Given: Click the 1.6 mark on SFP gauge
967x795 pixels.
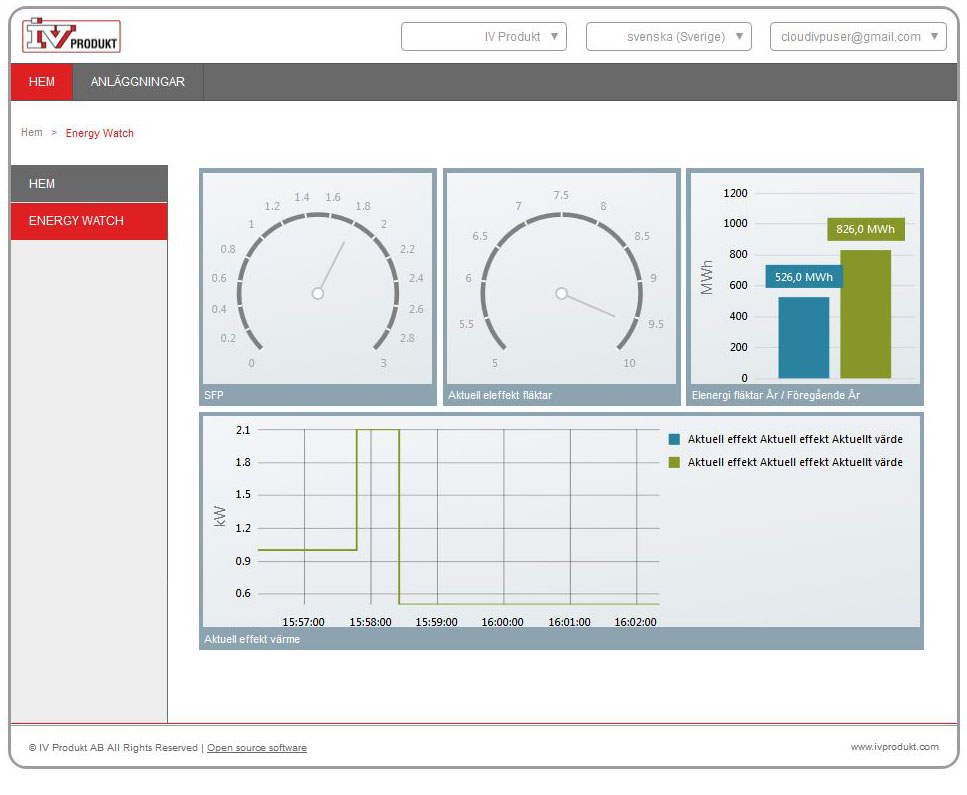Looking at the screenshot, I should (x=333, y=197).
